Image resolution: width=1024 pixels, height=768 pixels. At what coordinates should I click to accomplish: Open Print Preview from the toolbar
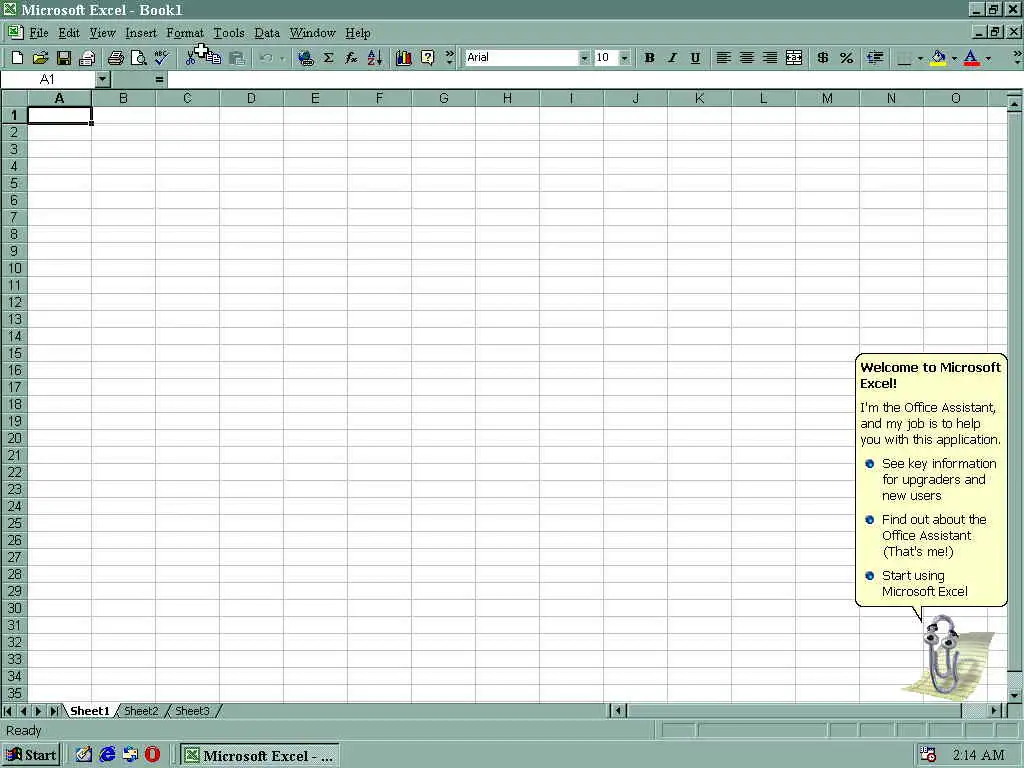click(138, 58)
